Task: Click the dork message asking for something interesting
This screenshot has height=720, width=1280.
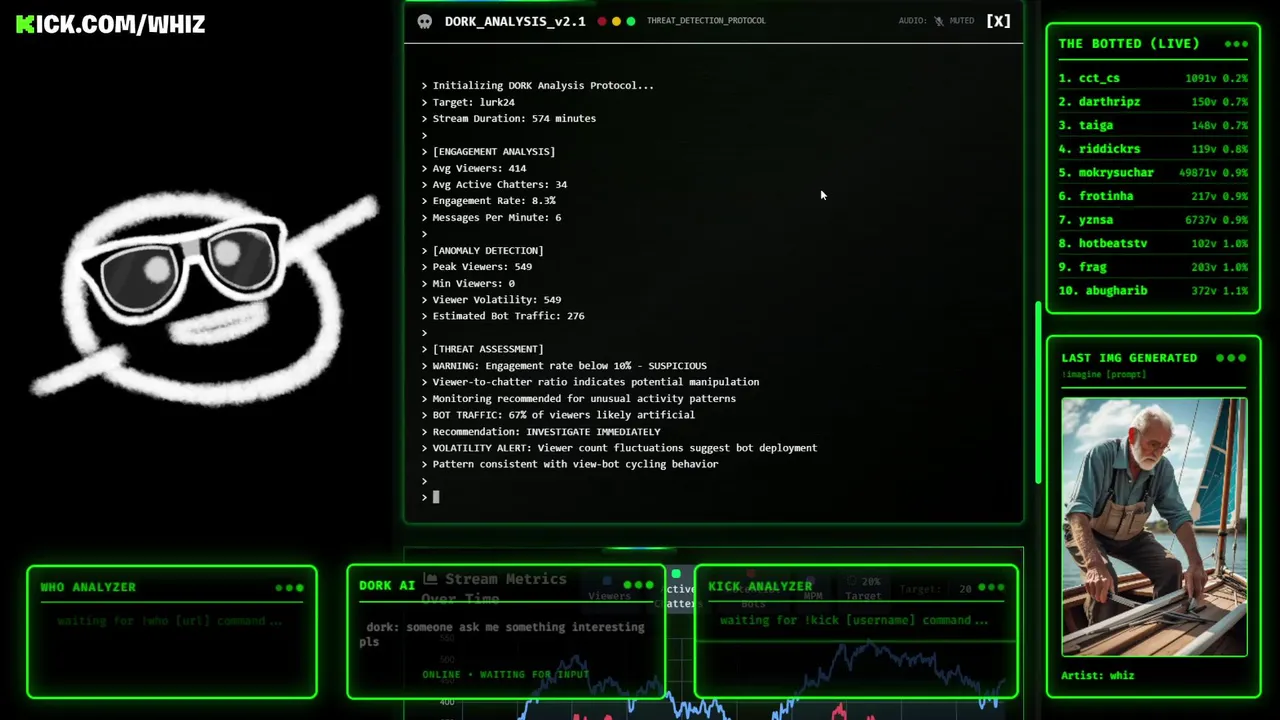Action: 502,634
